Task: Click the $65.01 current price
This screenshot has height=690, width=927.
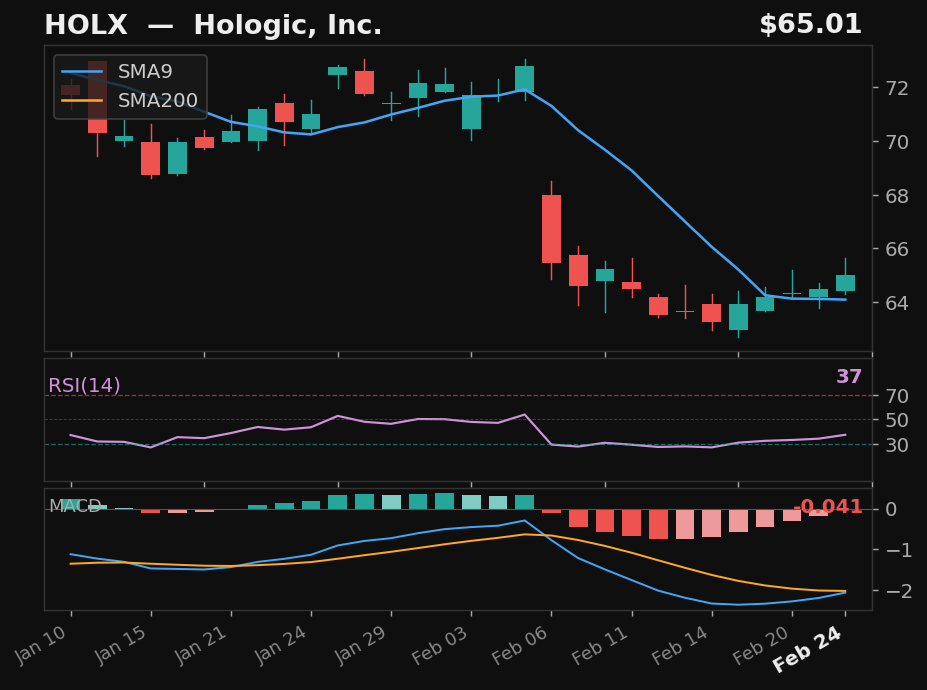Action: pos(810,25)
